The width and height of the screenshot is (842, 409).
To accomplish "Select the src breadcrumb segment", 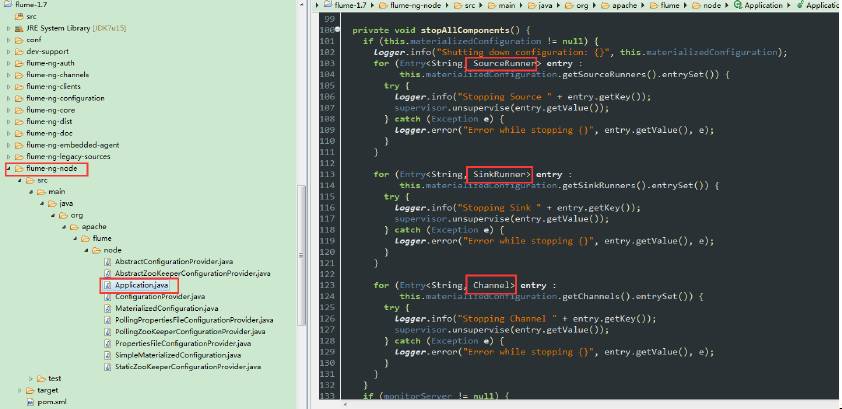I will [x=468, y=5].
